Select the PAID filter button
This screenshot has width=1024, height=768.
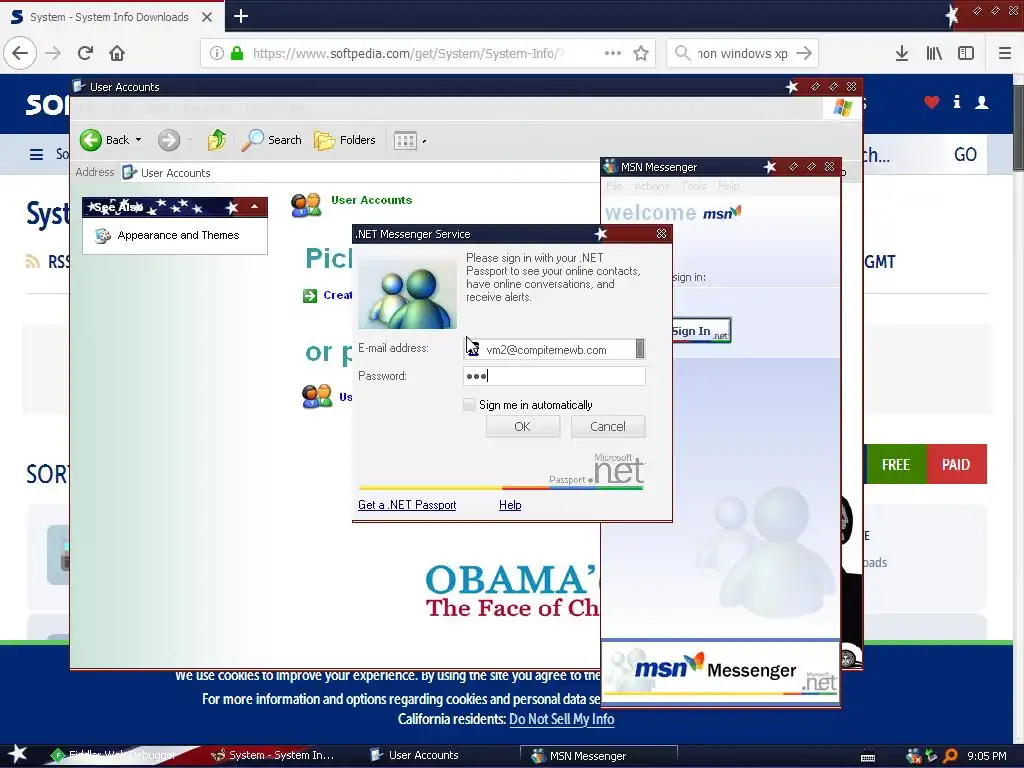(x=956, y=464)
